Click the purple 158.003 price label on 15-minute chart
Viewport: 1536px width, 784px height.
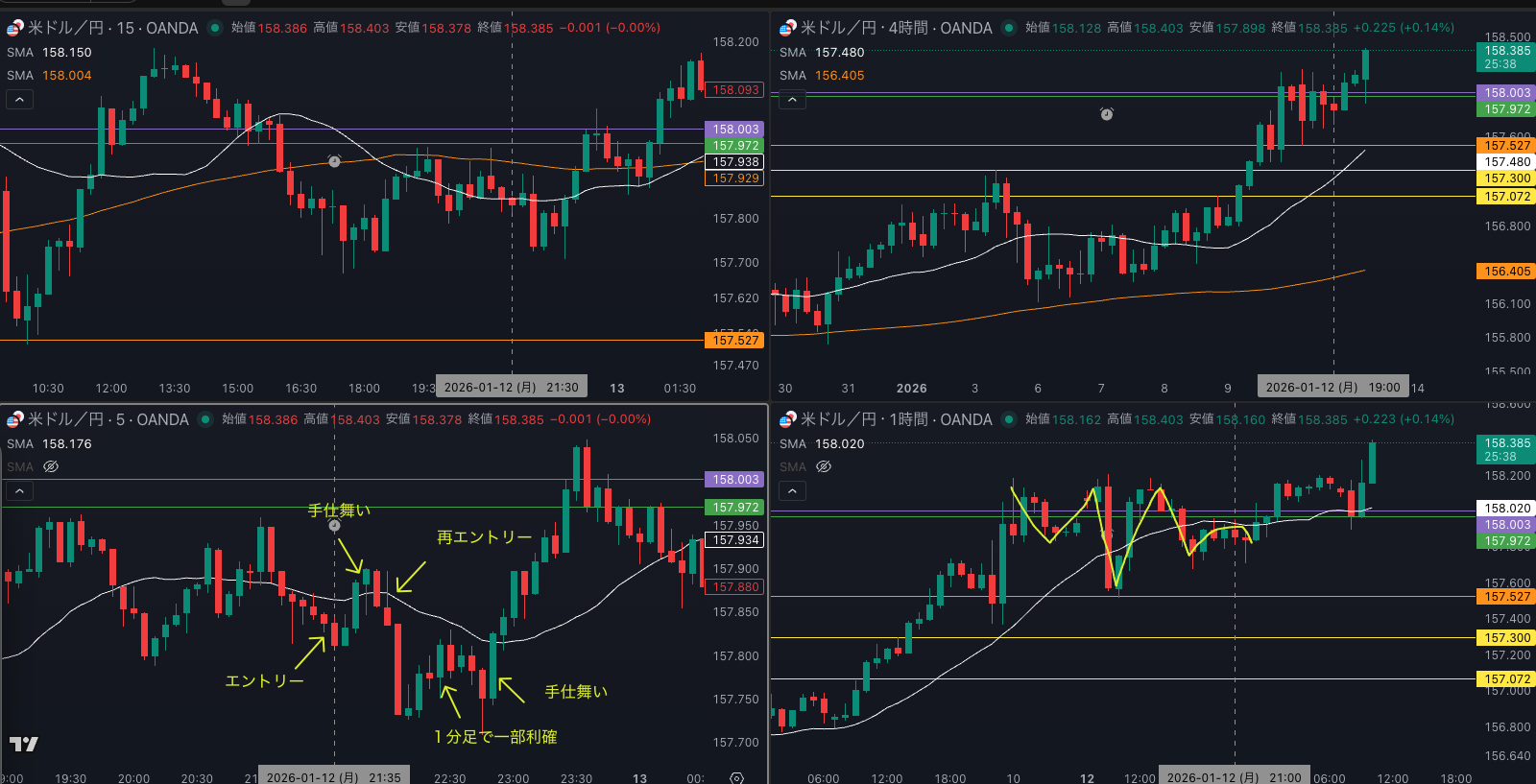[735, 129]
